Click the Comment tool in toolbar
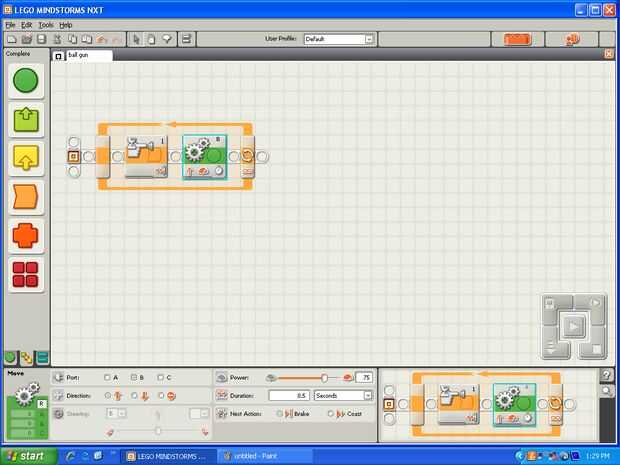 pyautogui.click(x=167, y=39)
